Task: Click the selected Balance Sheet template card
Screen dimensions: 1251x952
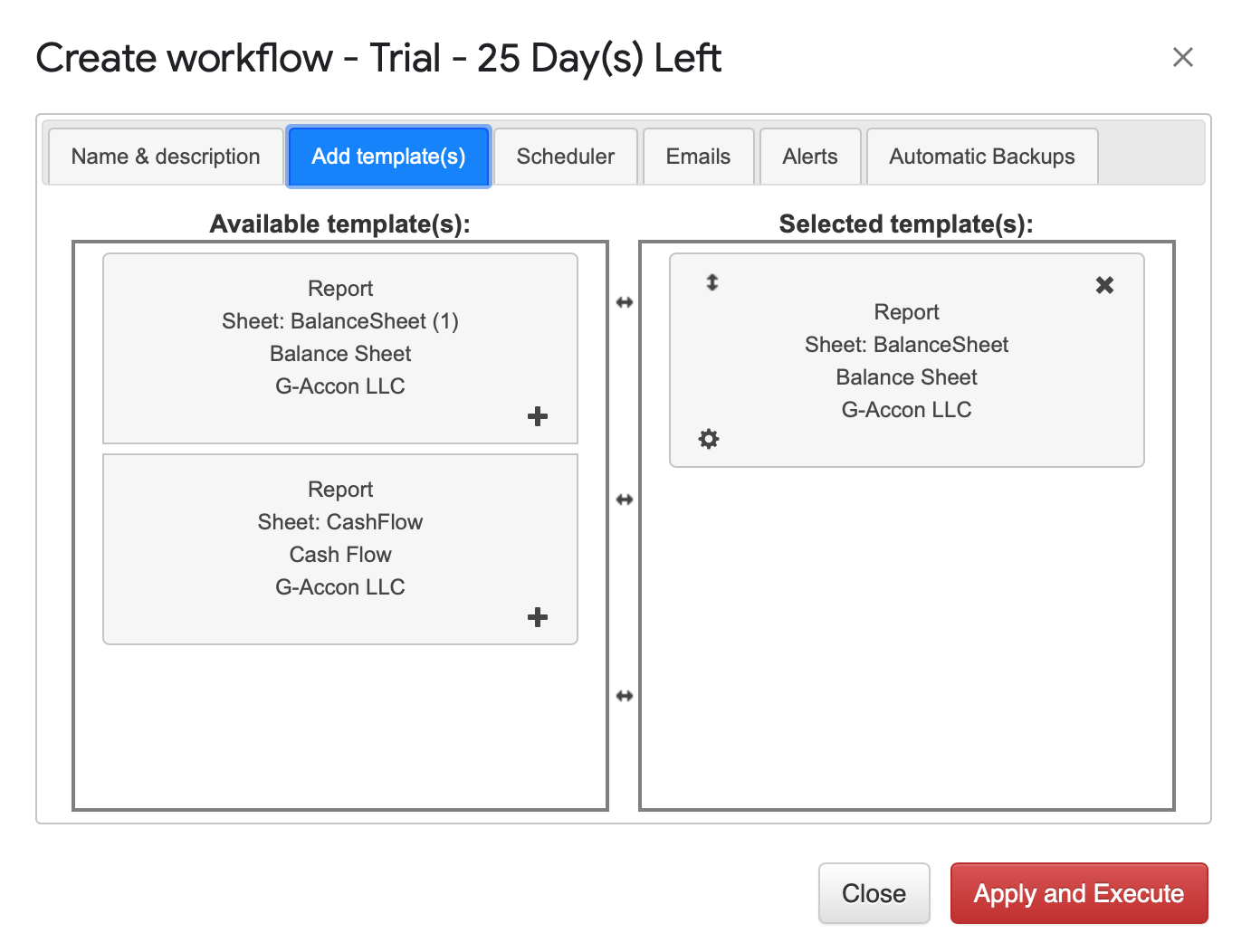Action: coord(906,361)
